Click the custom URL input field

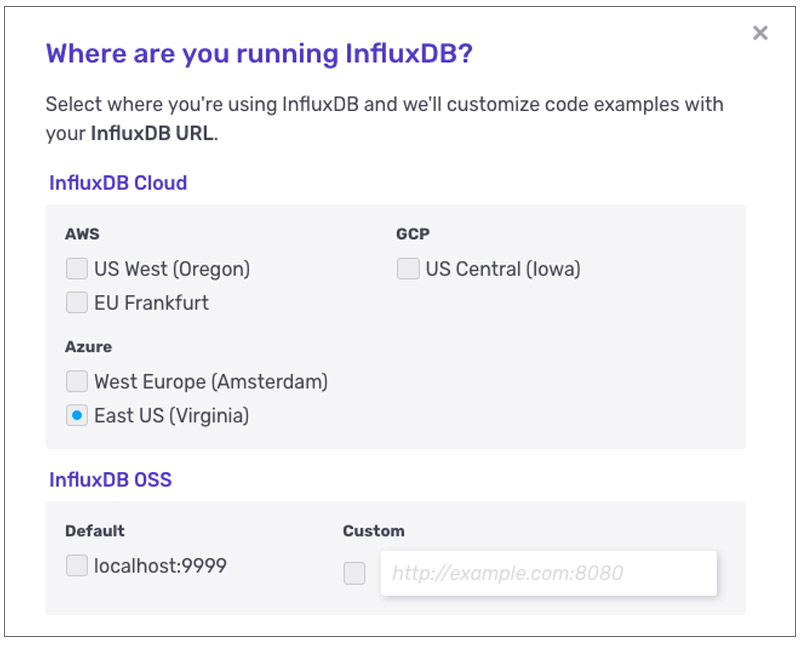548,573
